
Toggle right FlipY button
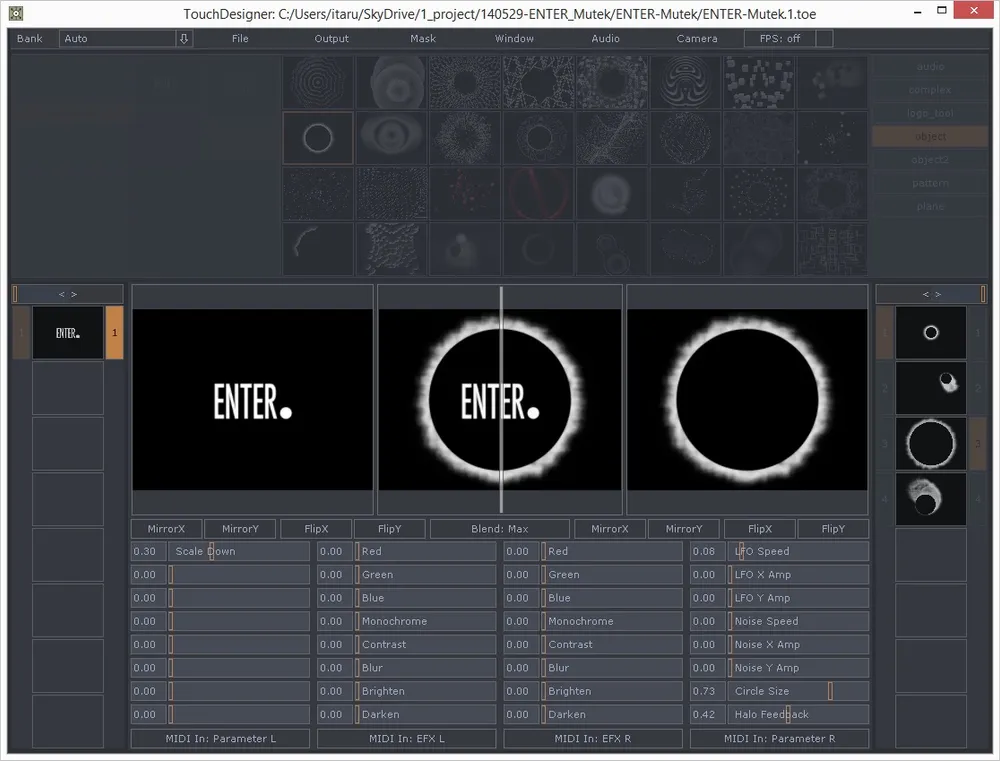click(833, 529)
